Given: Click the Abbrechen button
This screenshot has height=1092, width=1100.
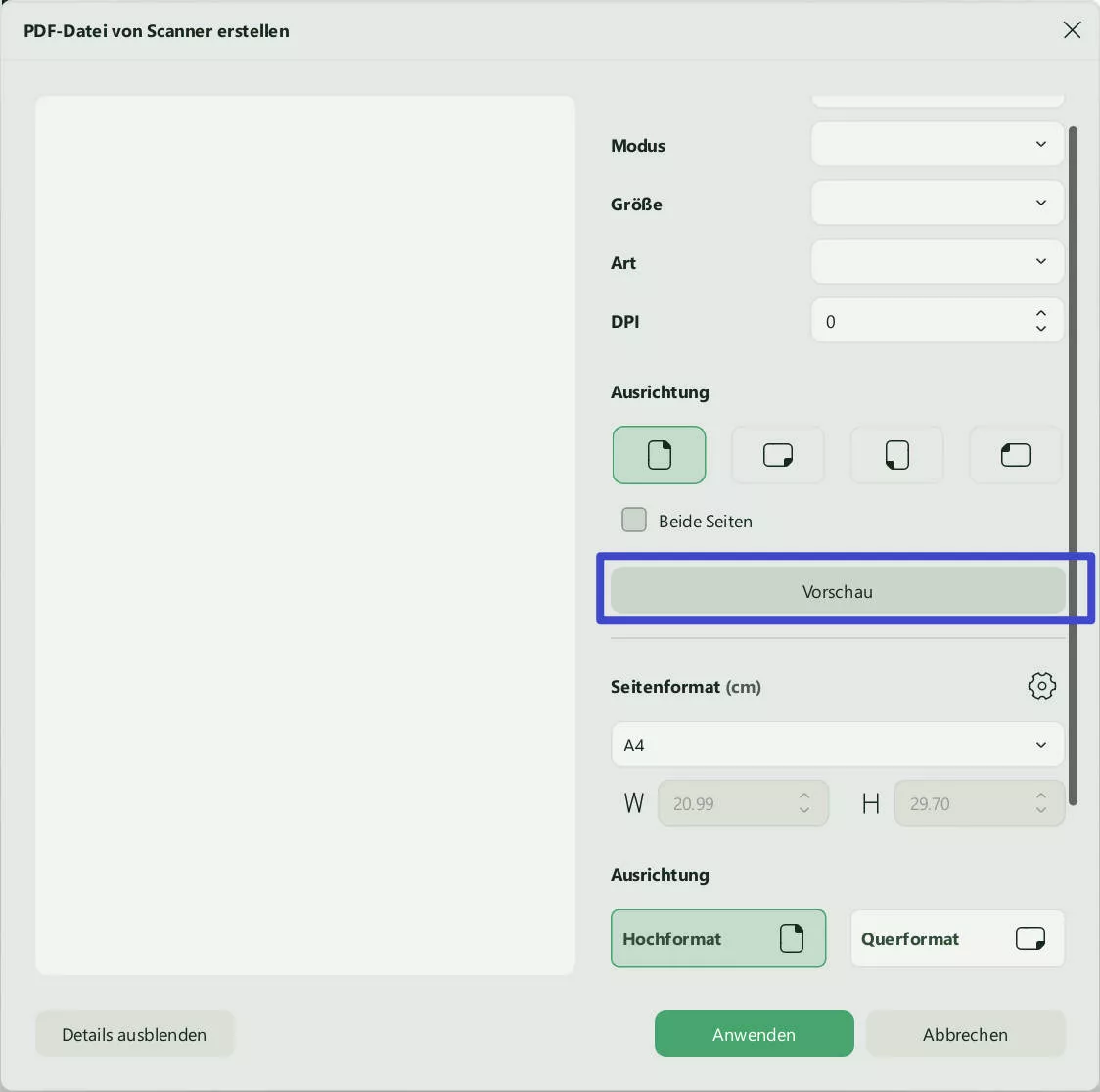Looking at the screenshot, I should [x=965, y=1034].
